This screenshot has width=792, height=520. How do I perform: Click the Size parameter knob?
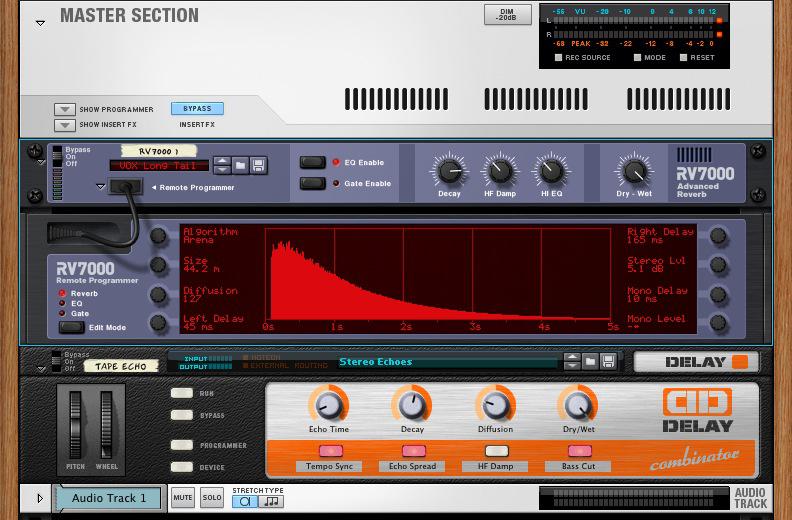(x=159, y=264)
